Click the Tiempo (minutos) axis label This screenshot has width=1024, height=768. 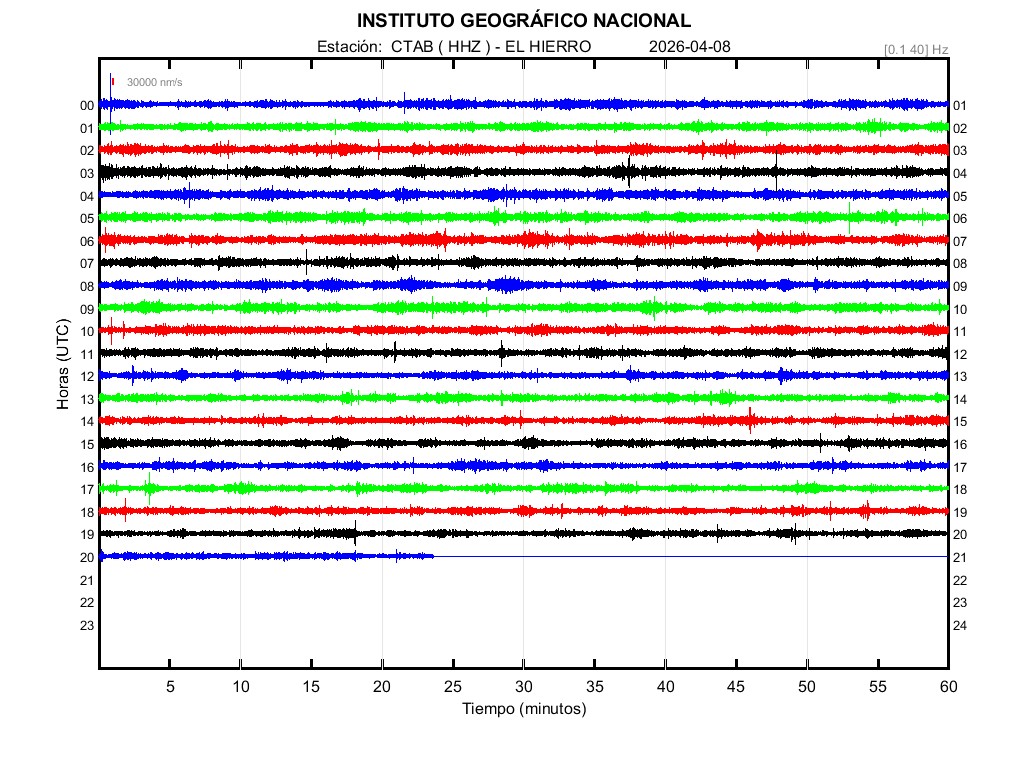tap(523, 709)
